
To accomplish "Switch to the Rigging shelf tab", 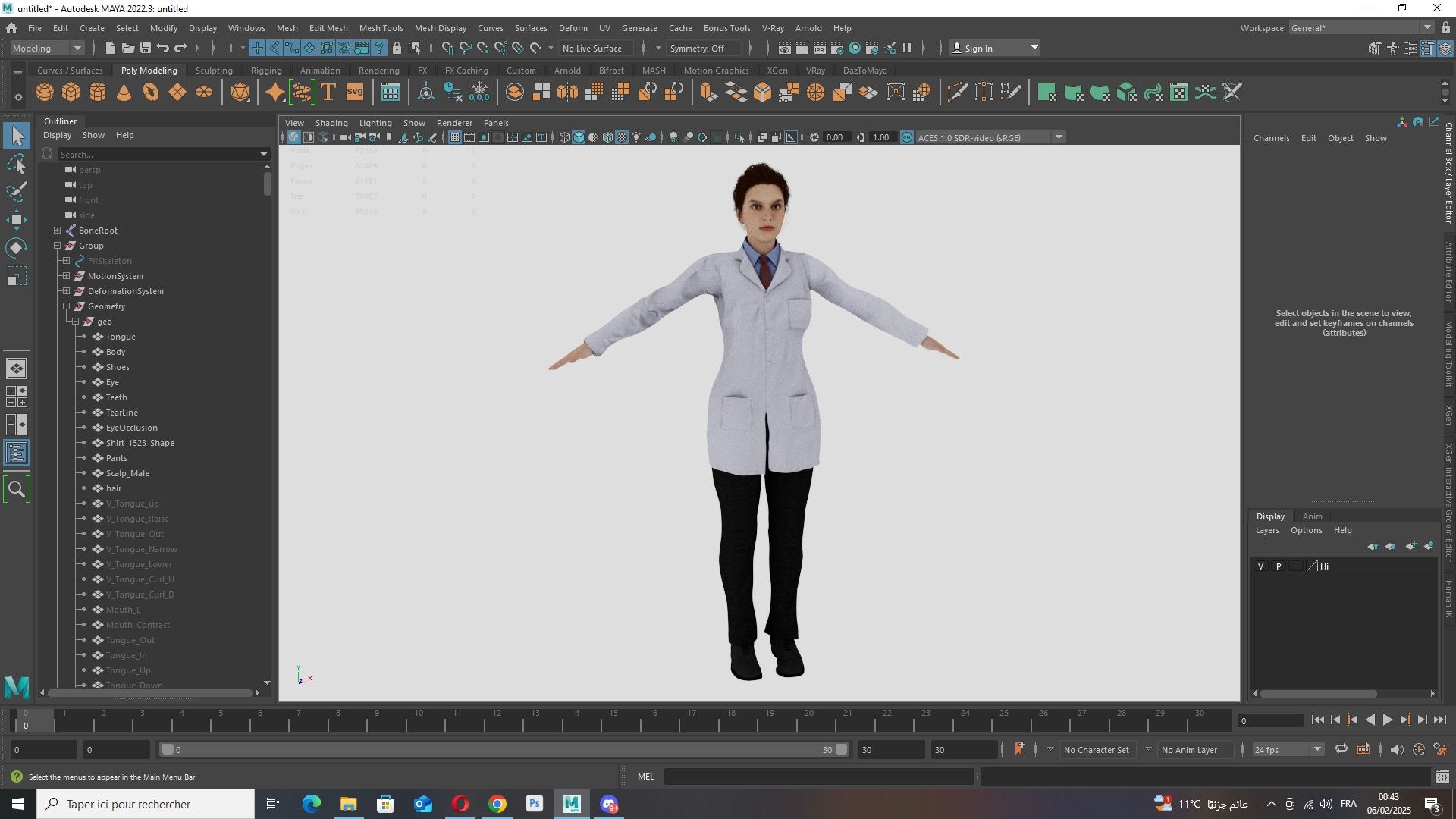I will coord(266,70).
